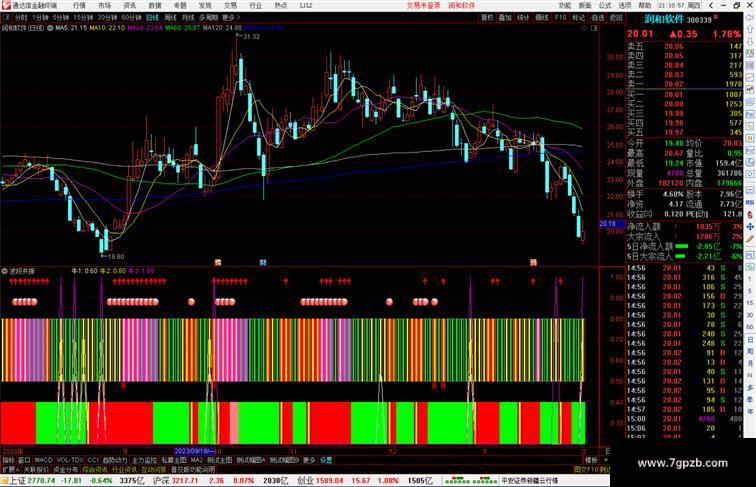This screenshot has width=756, height=487.
Task: Click the 日 period letter in sidebar
Action: click(750, 339)
